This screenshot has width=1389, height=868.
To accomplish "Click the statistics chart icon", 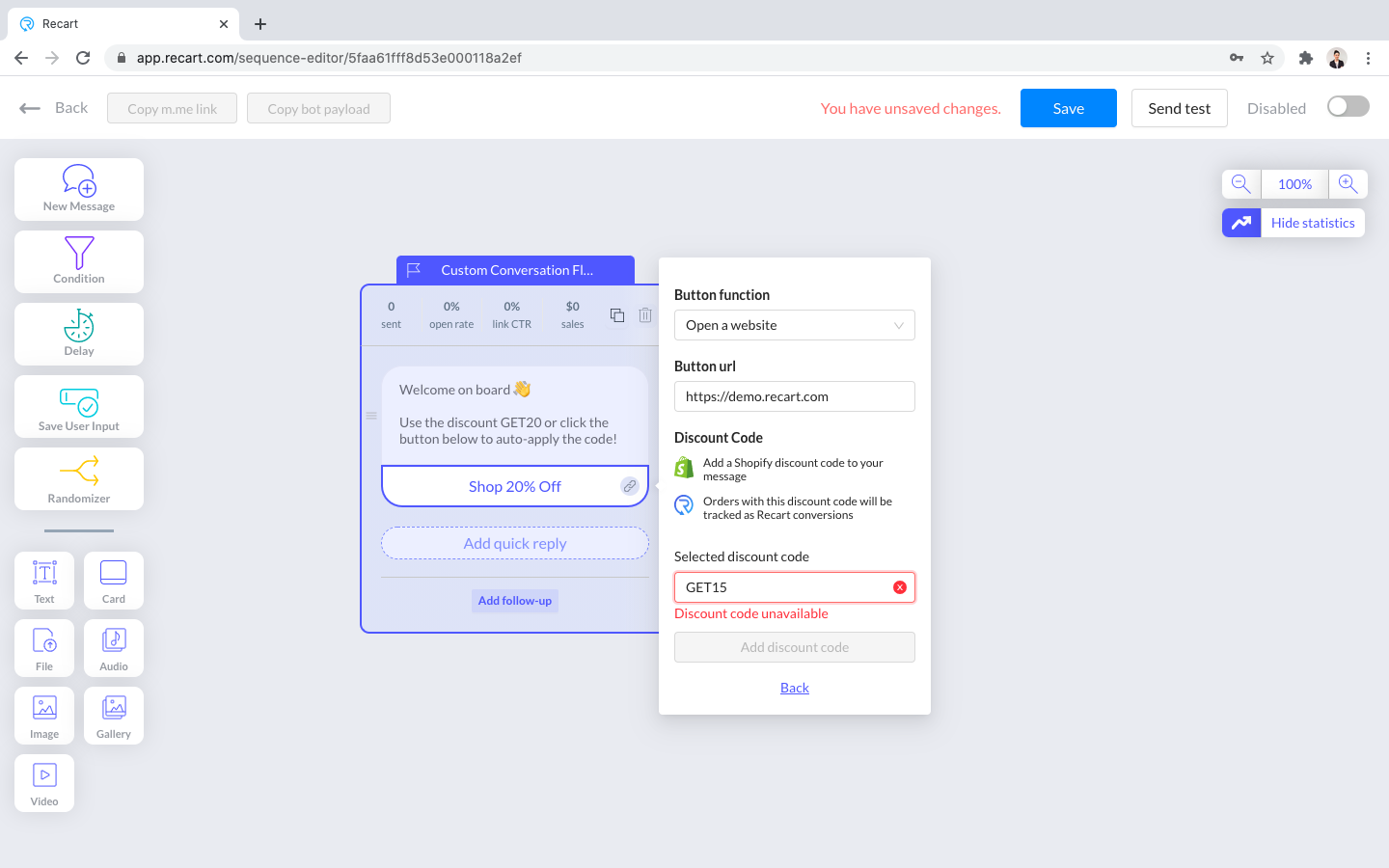I will pyautogui.click(x=1241, y=223).
